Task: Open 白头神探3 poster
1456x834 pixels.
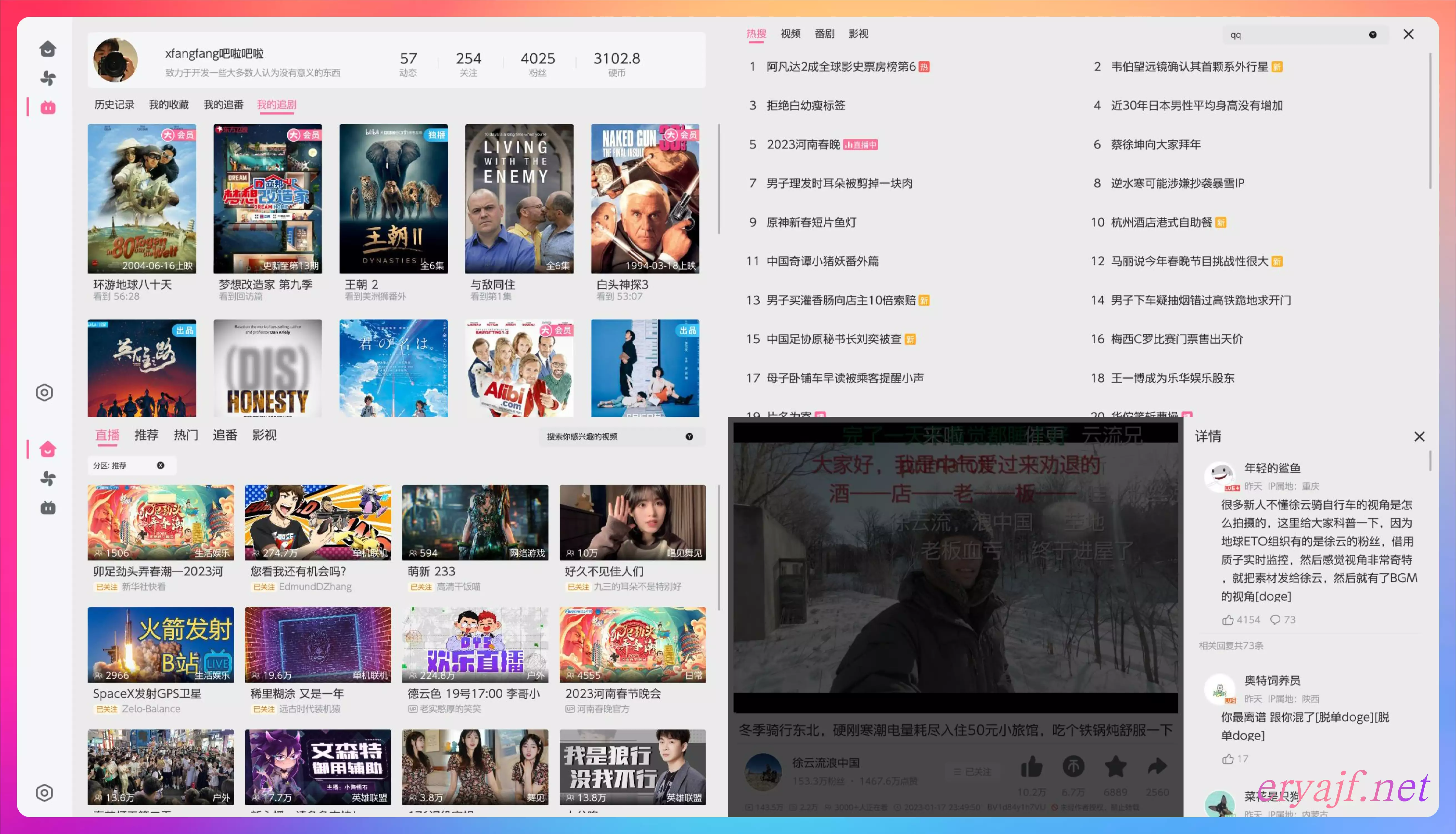Action: click(x=645, y=198)
